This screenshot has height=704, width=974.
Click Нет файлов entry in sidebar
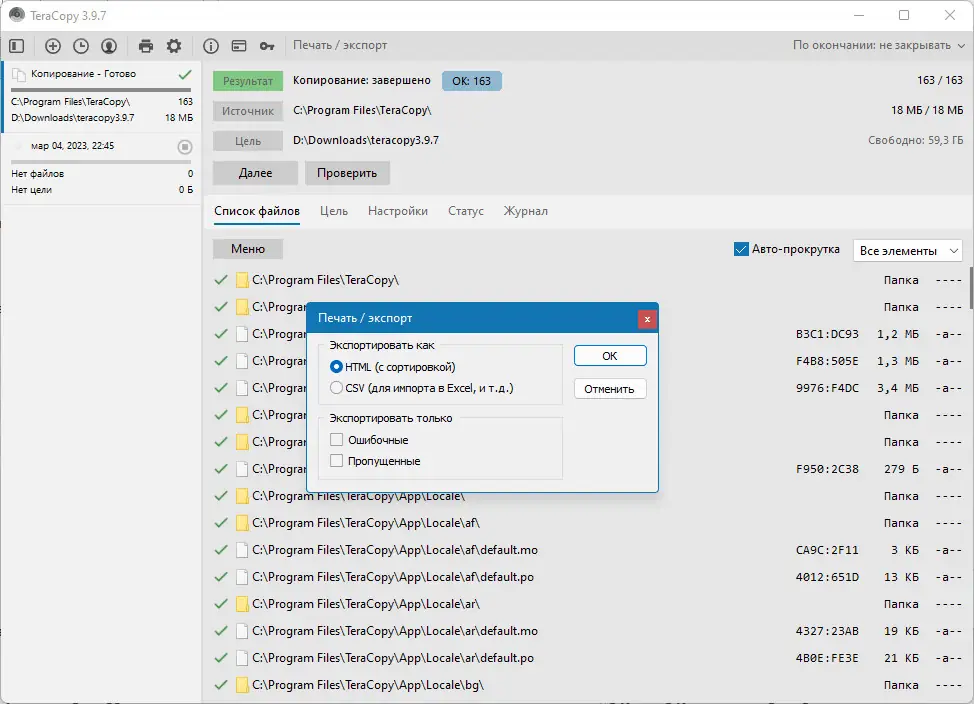pyautogui.click(x=37, y=174)
